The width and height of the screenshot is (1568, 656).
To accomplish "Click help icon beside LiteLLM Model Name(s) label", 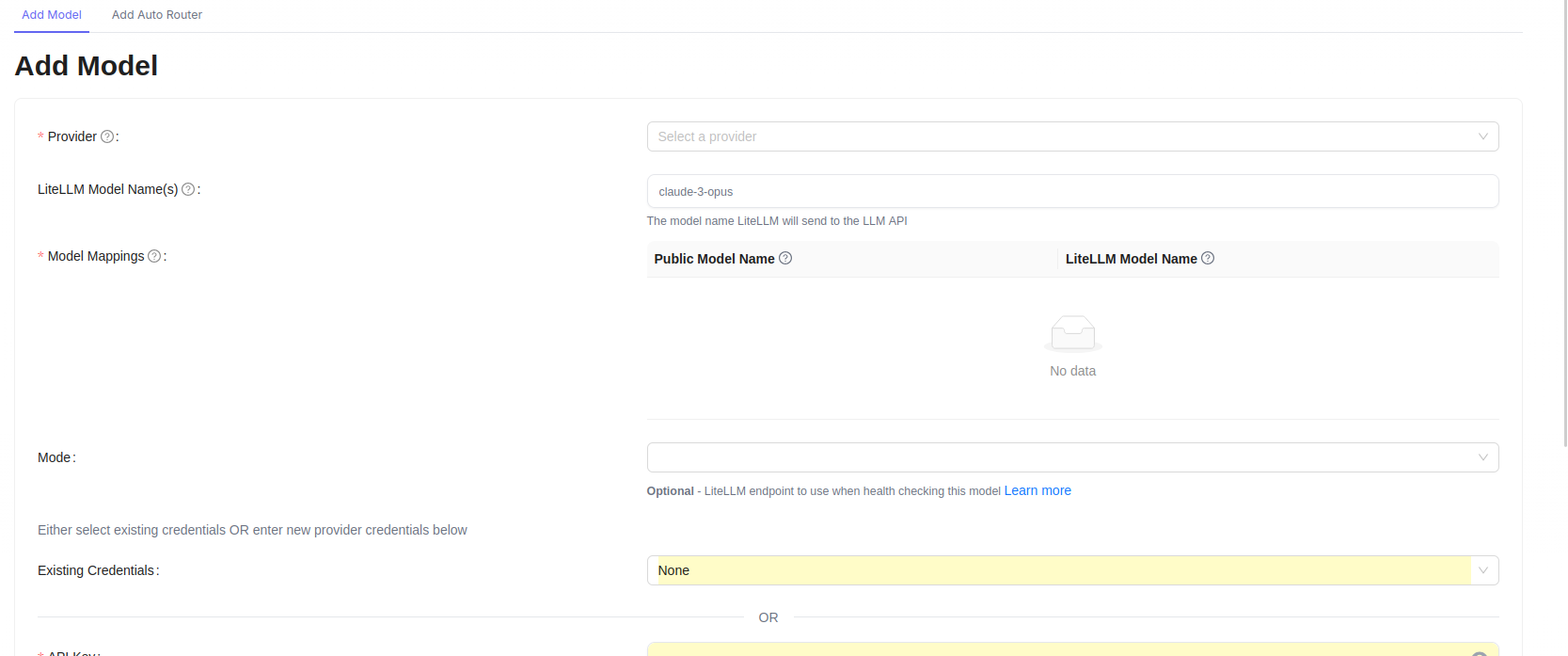I will 188,189.
